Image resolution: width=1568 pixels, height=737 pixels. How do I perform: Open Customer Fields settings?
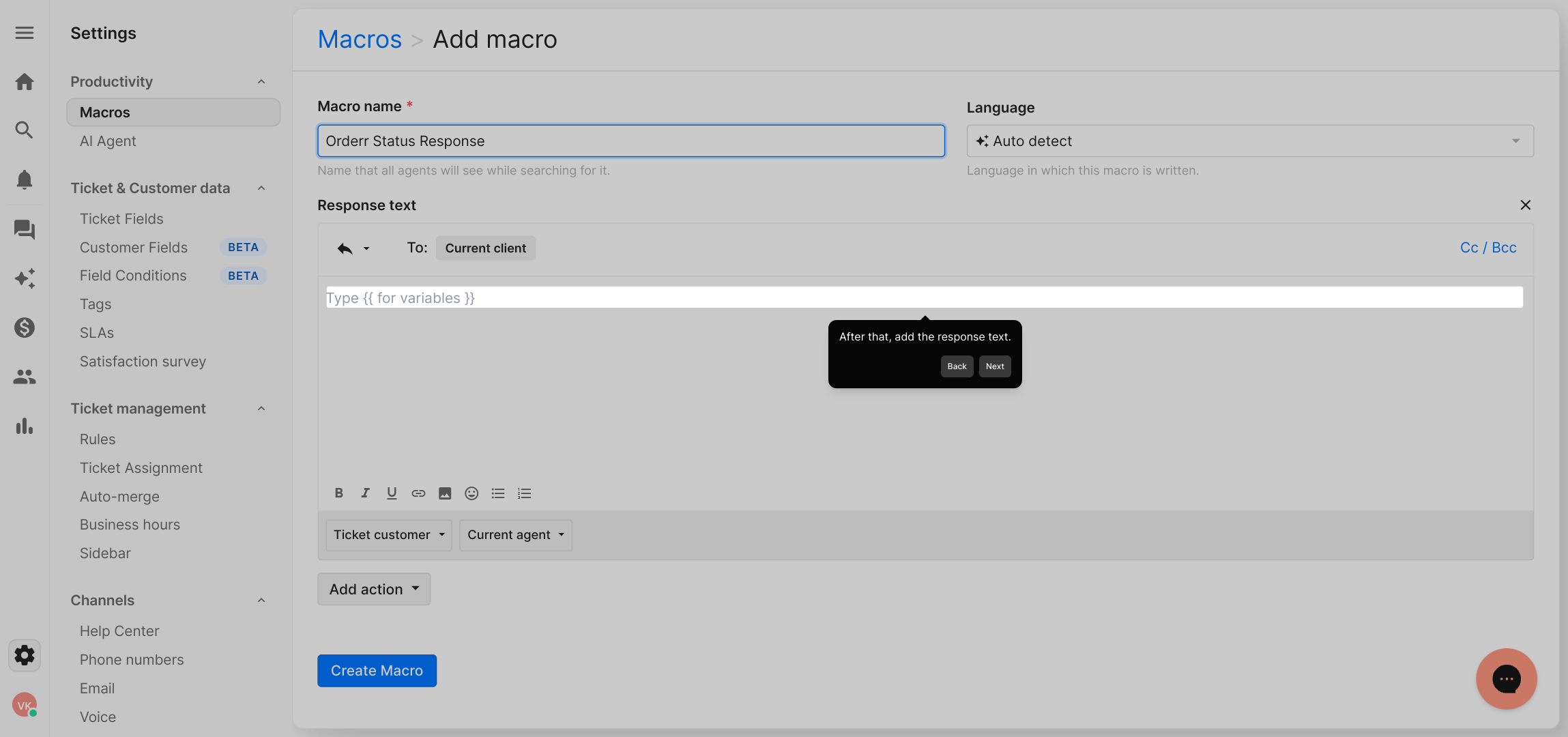click(x=134, y=248)
